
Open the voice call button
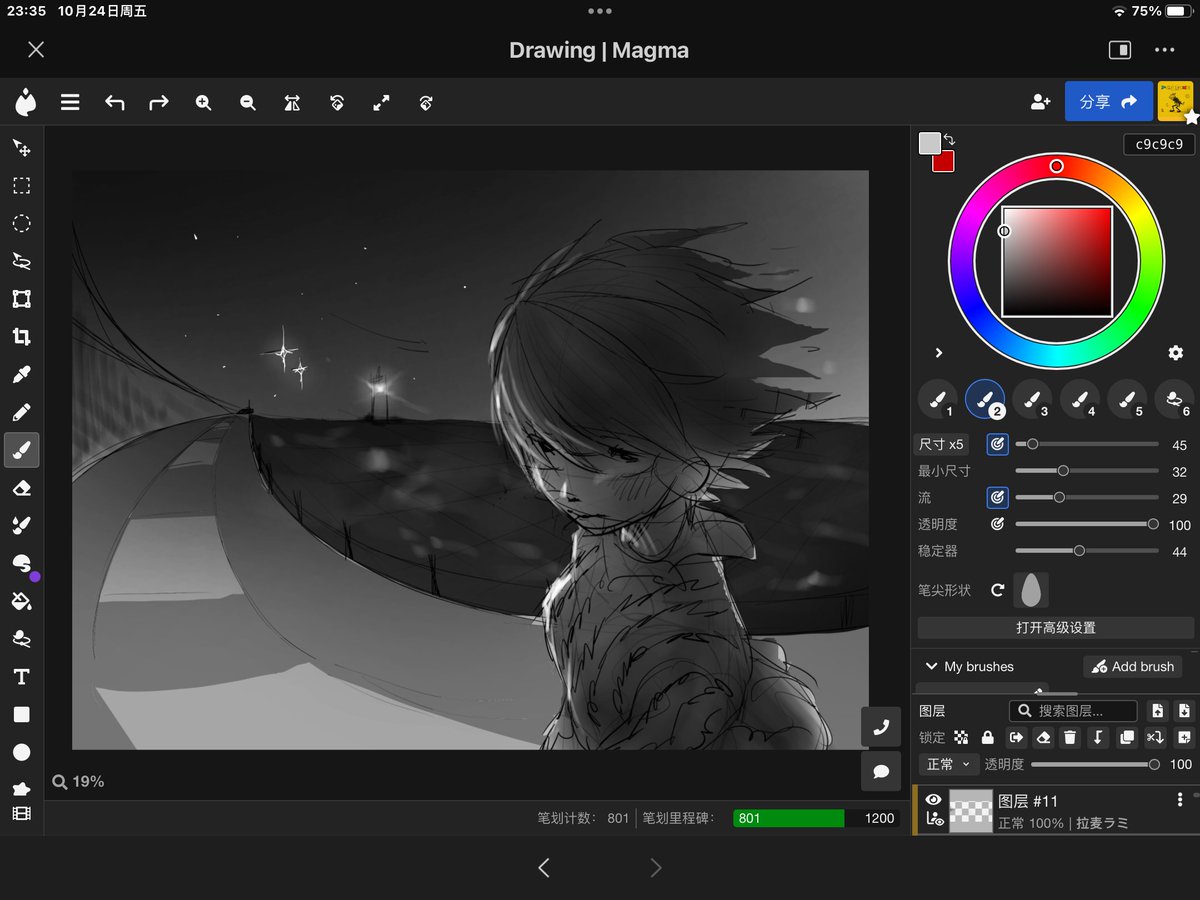[x=881, y=727]
